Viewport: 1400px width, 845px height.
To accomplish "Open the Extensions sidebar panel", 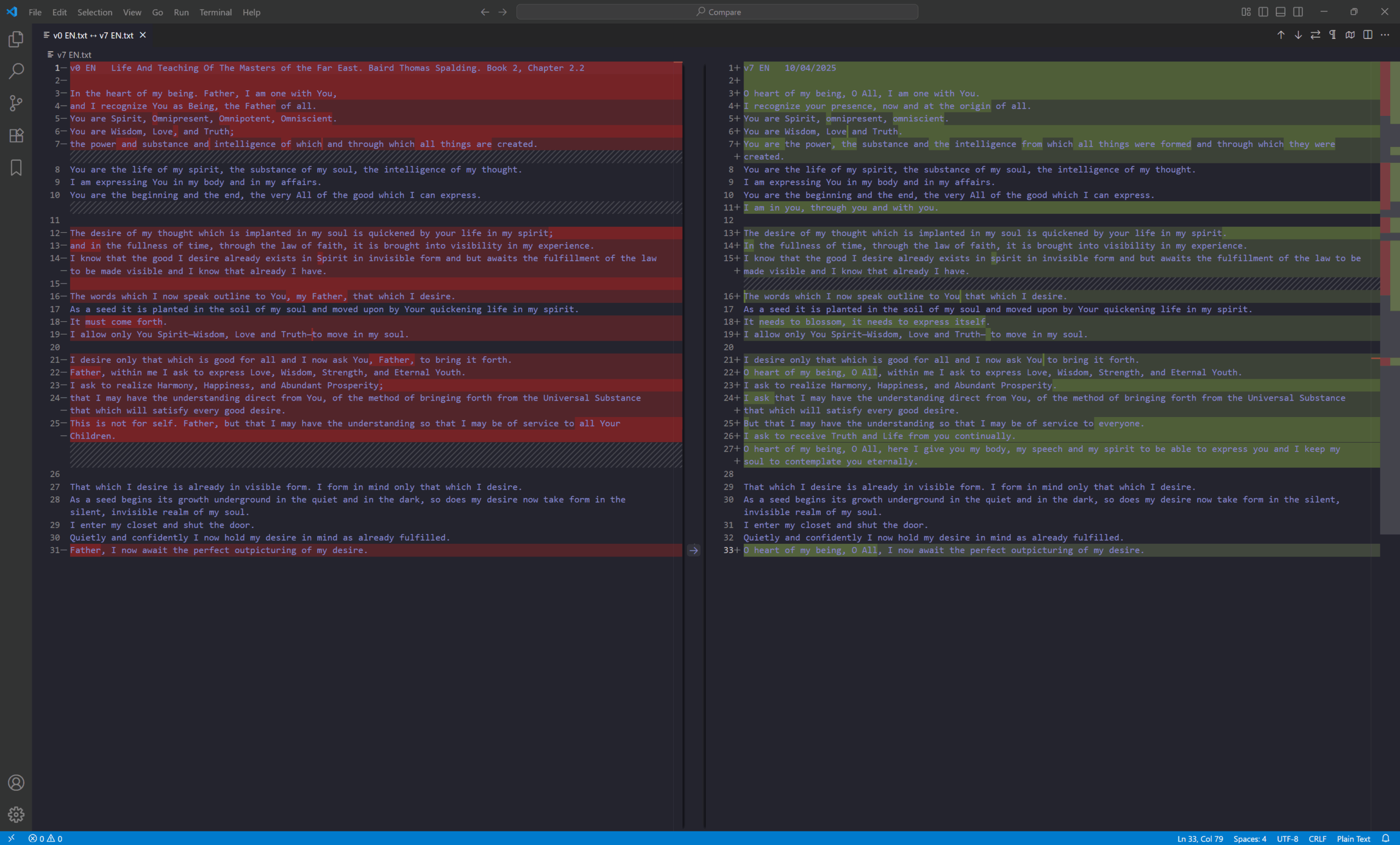I will (16, 135).
